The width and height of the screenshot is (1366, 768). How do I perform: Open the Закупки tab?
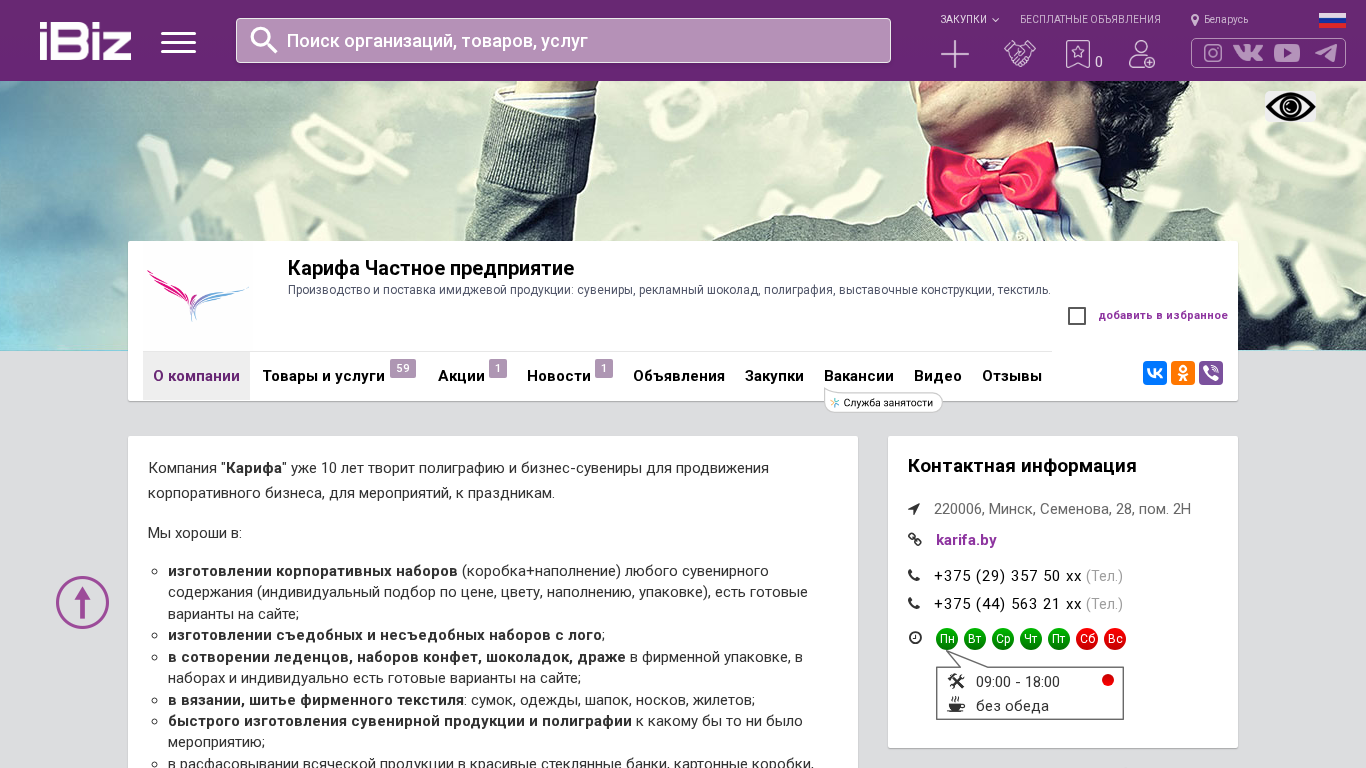tap(774, 376)
